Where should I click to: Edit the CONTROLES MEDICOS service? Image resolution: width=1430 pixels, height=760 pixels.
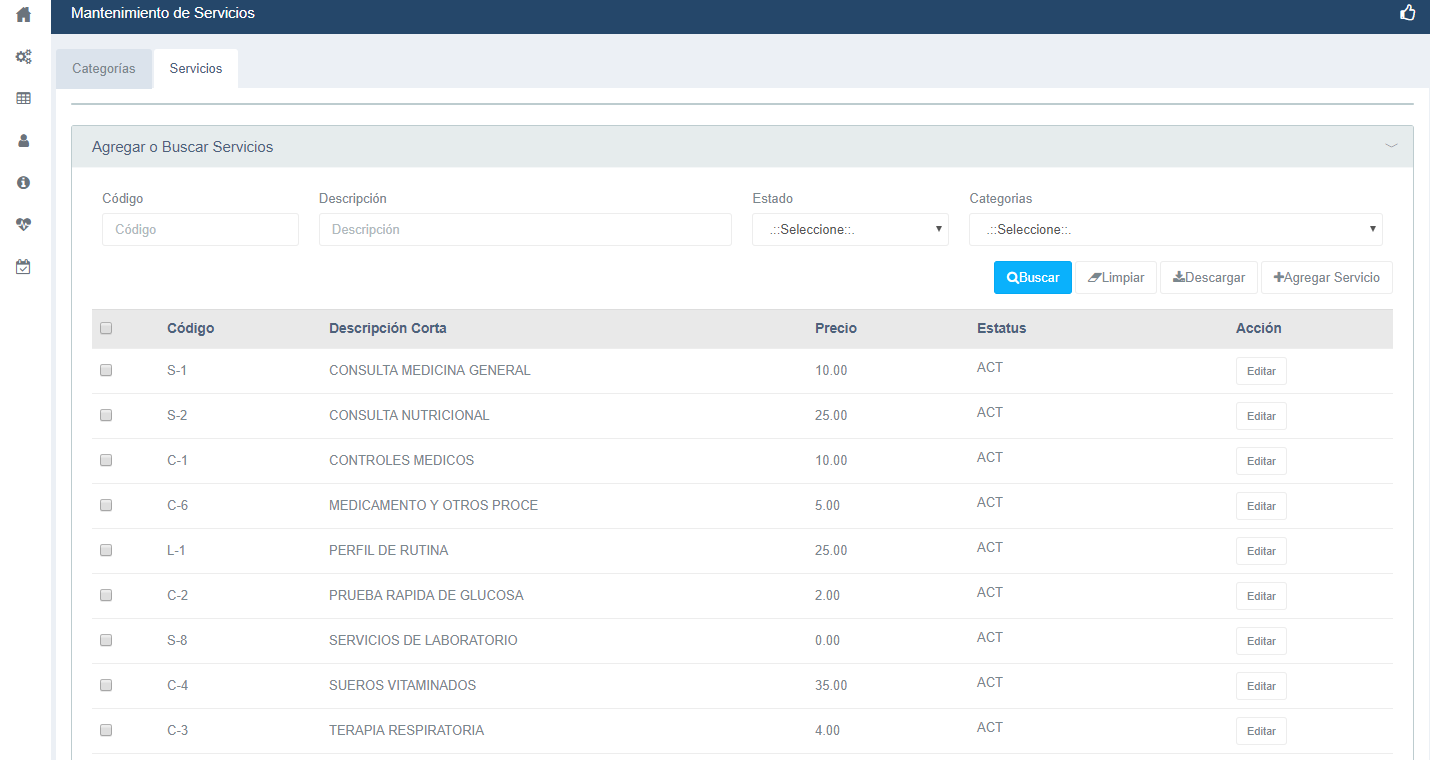[x=1261, y=461]
